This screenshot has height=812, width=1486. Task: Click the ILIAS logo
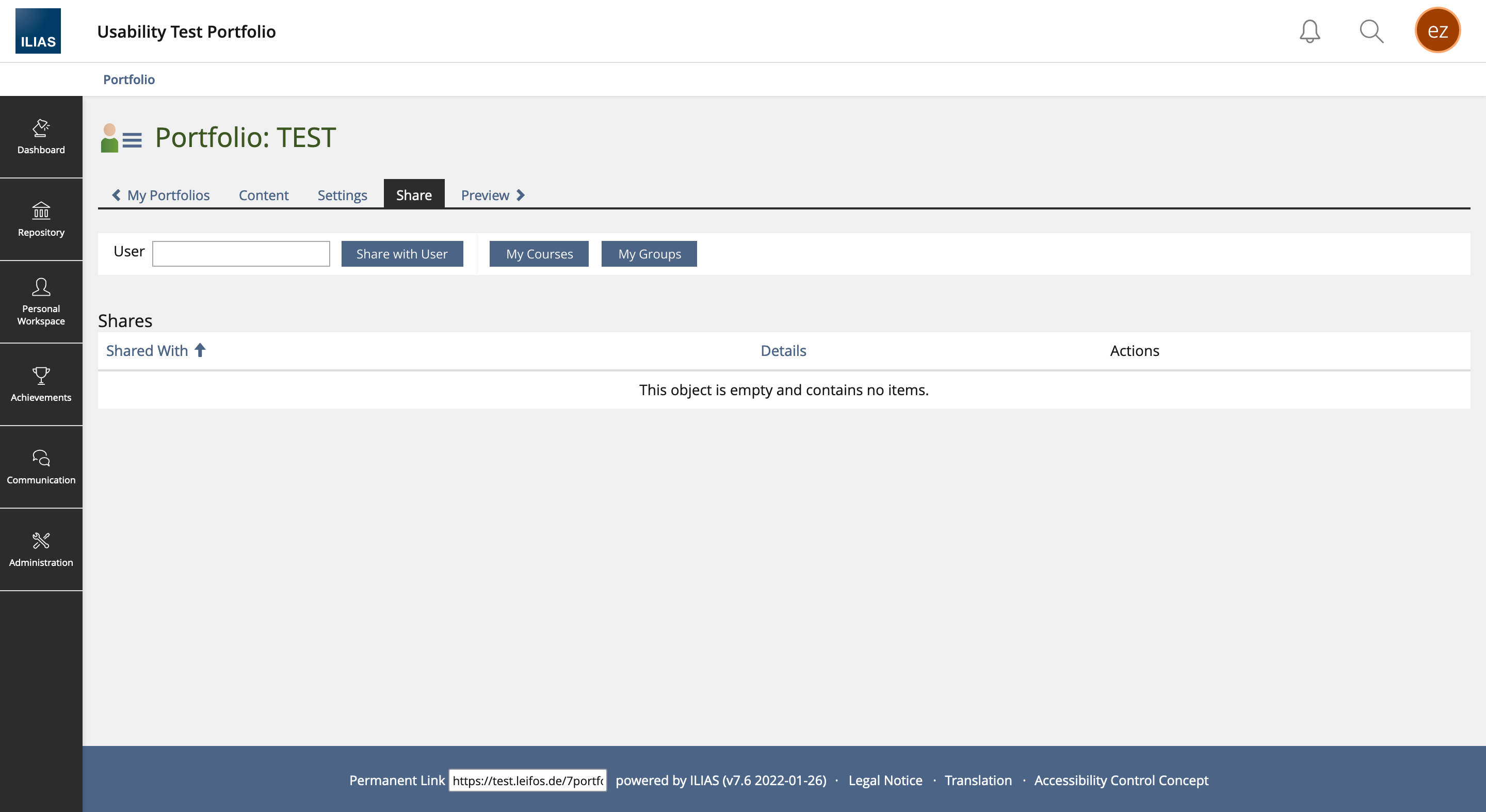(38, 30)
